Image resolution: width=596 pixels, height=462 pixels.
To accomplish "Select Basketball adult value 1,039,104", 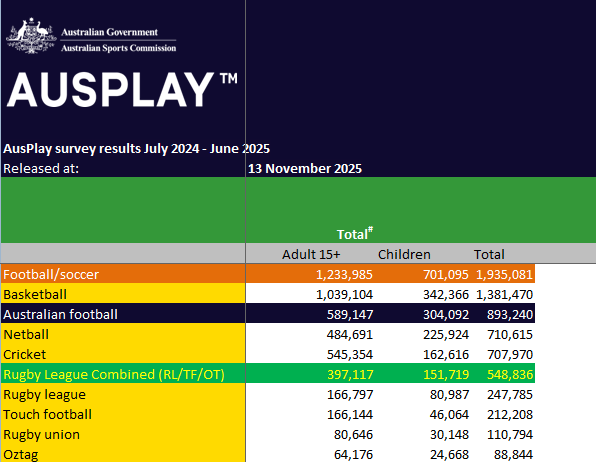I will tap(344, 294).
